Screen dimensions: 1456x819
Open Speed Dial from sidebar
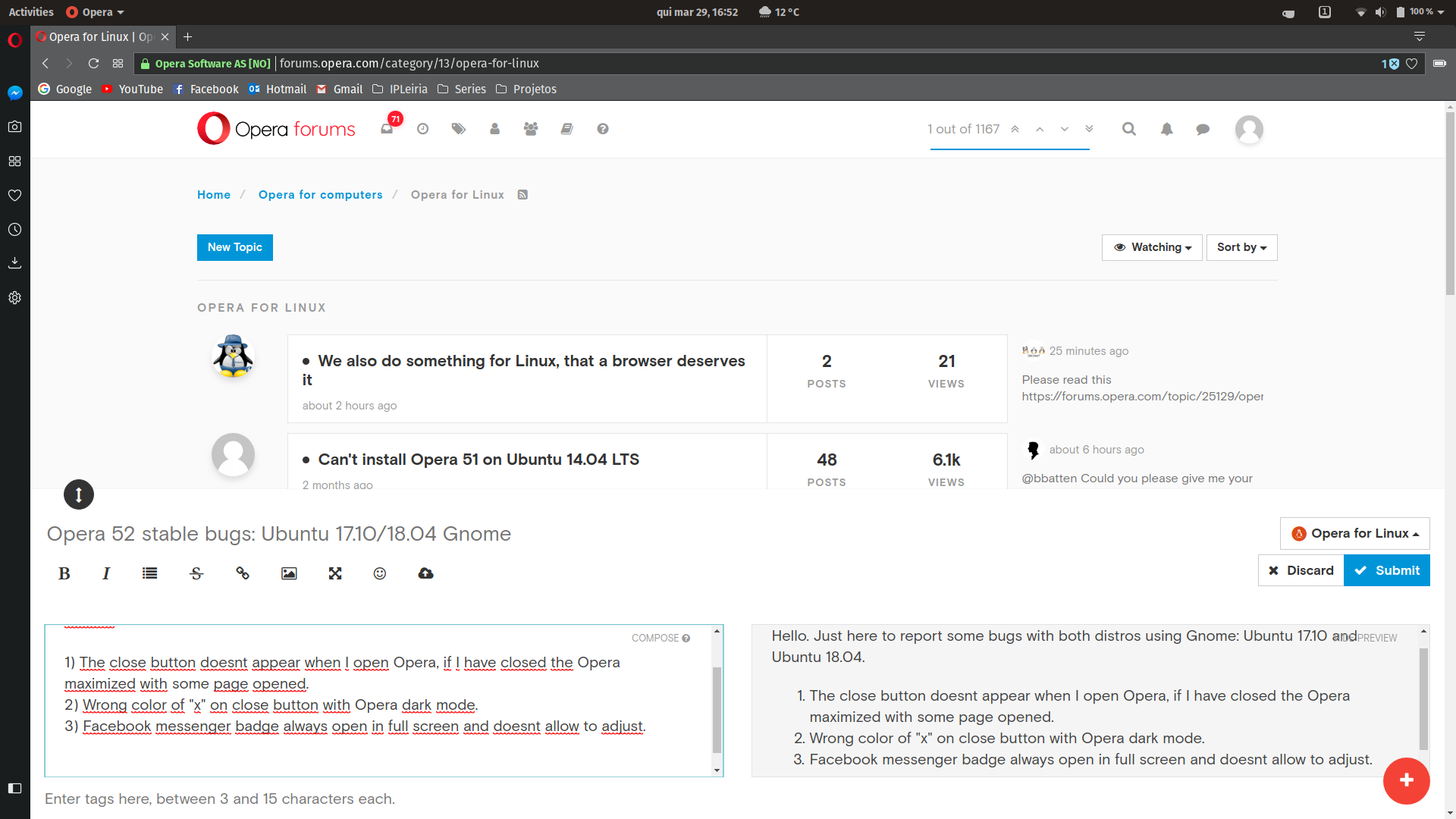point(14,161)
